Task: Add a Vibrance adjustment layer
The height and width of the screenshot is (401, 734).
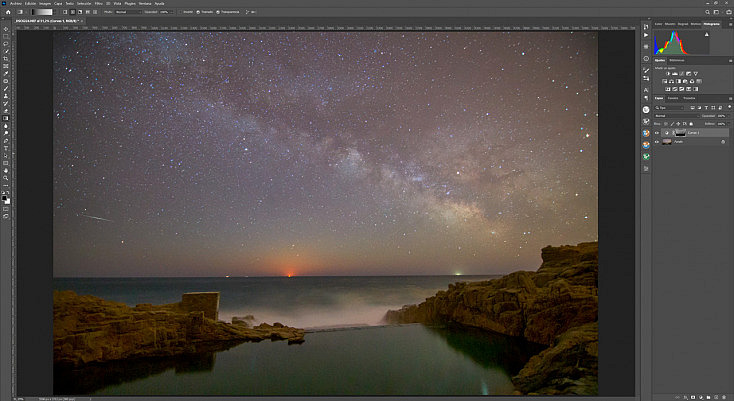Action: click(x=696, y=74)
